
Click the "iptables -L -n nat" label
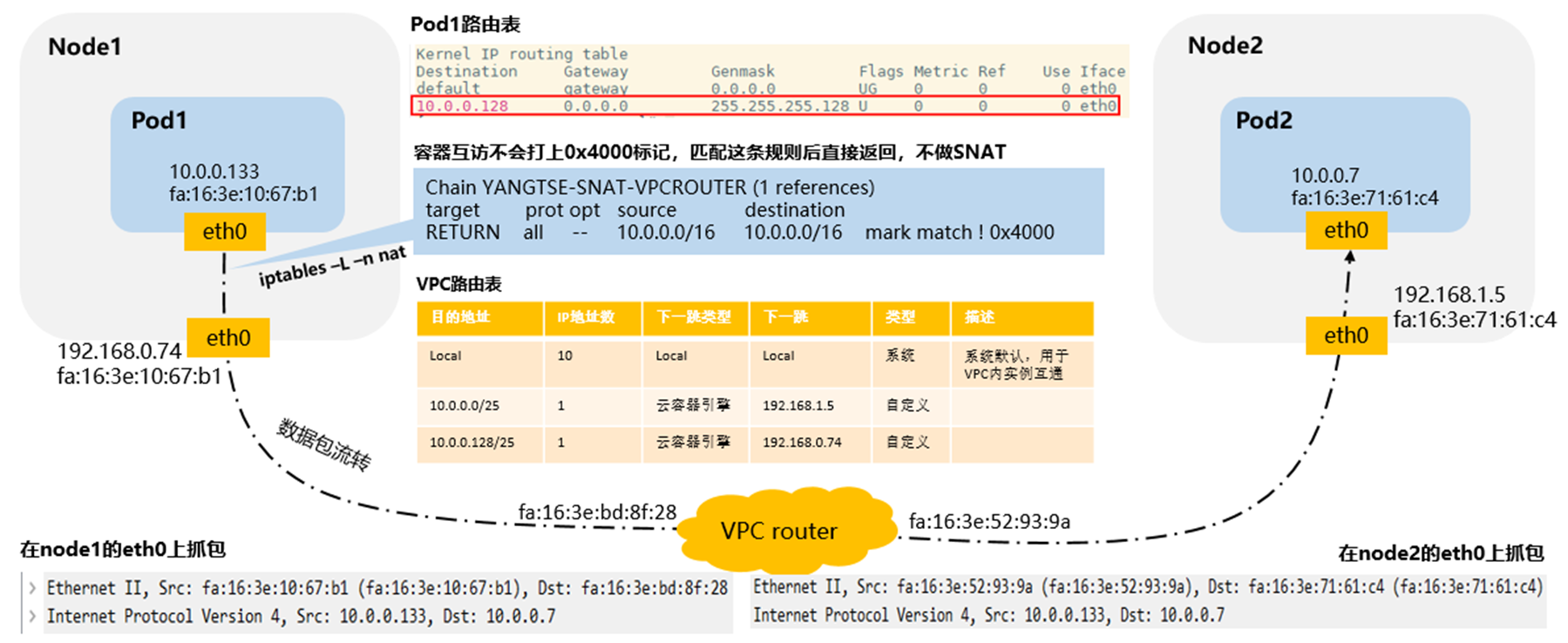332,267
